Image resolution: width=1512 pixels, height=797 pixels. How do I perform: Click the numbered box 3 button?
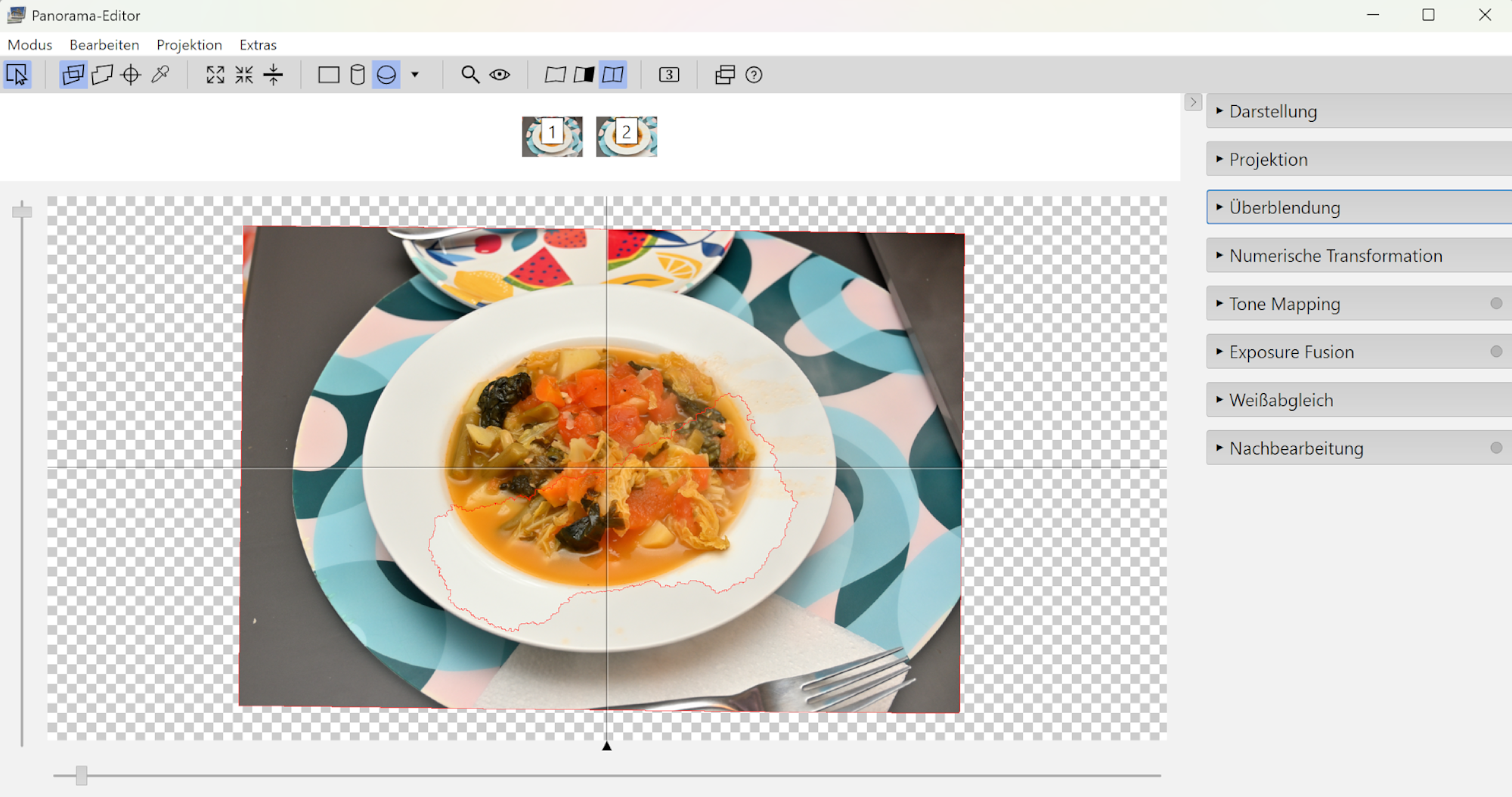[669, 75]
